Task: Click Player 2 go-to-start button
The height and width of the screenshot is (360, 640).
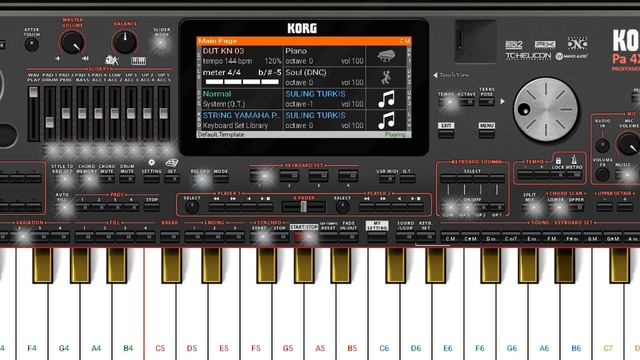Action: [400, 207]
